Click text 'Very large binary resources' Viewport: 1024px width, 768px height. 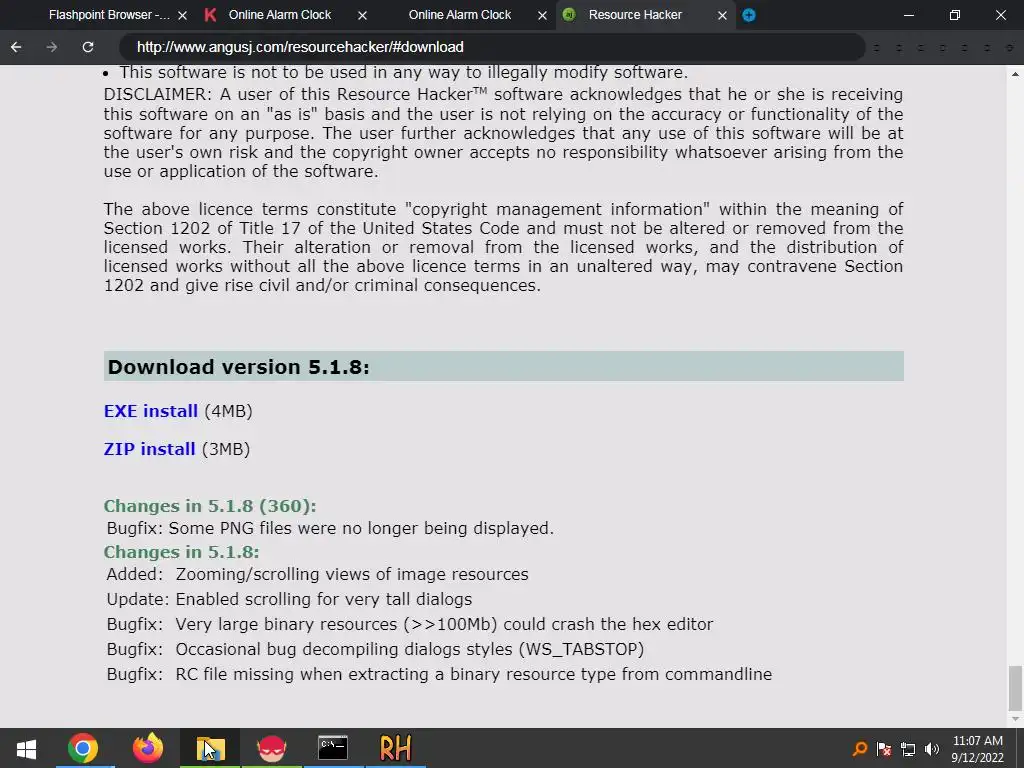pos(286,624)
